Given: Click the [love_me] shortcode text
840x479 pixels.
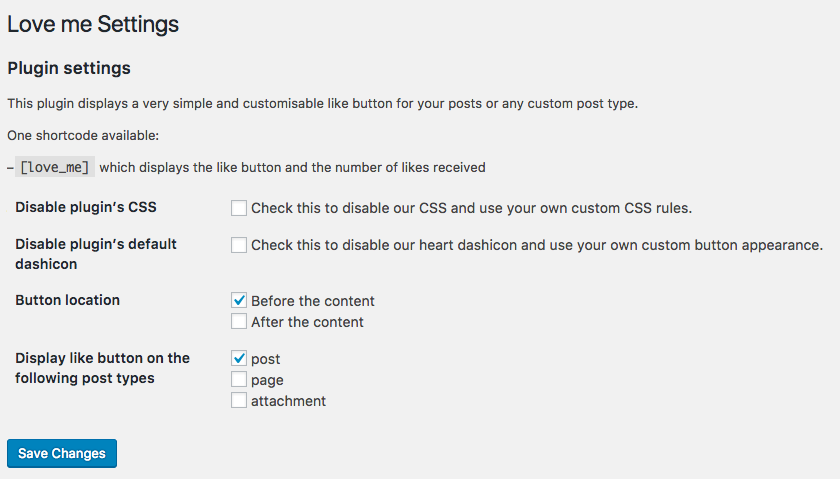Looking at the screenshot, I should click(x=55, y=168).
